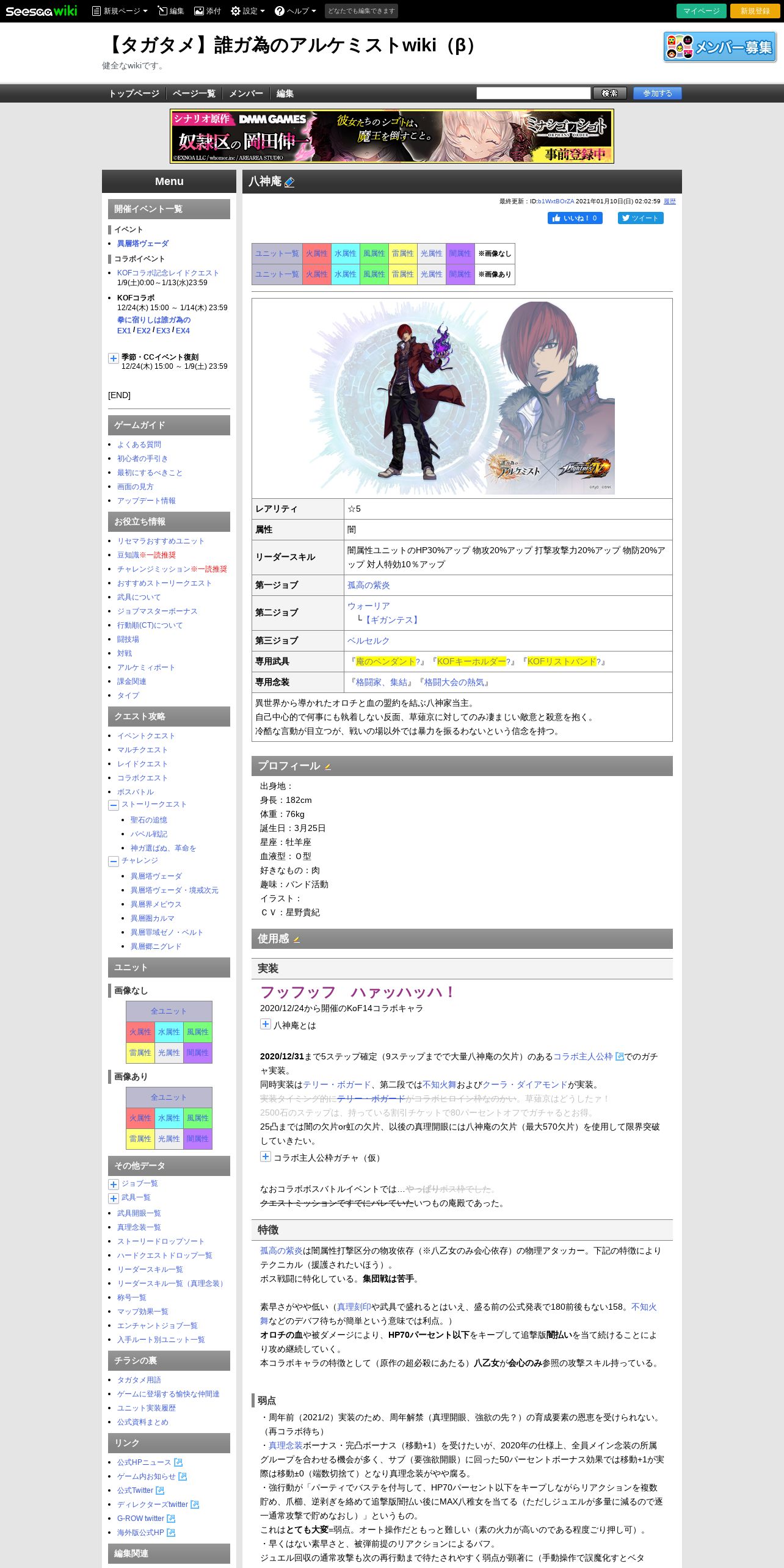Click the Twitter ツイート button
Viewport: 784px width, 1568px height.
click(640, 218)
